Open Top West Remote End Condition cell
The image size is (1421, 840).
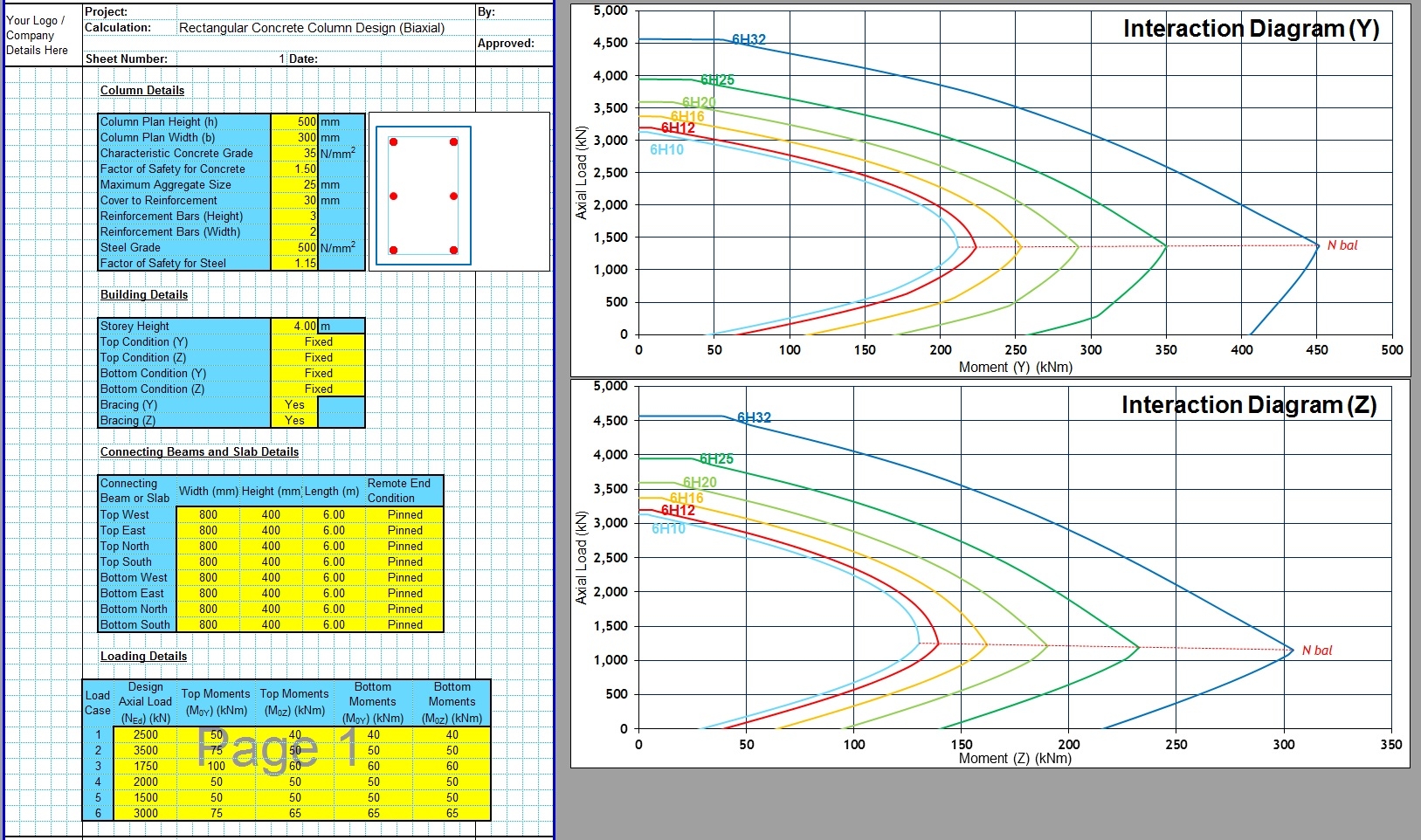(404, 515)
